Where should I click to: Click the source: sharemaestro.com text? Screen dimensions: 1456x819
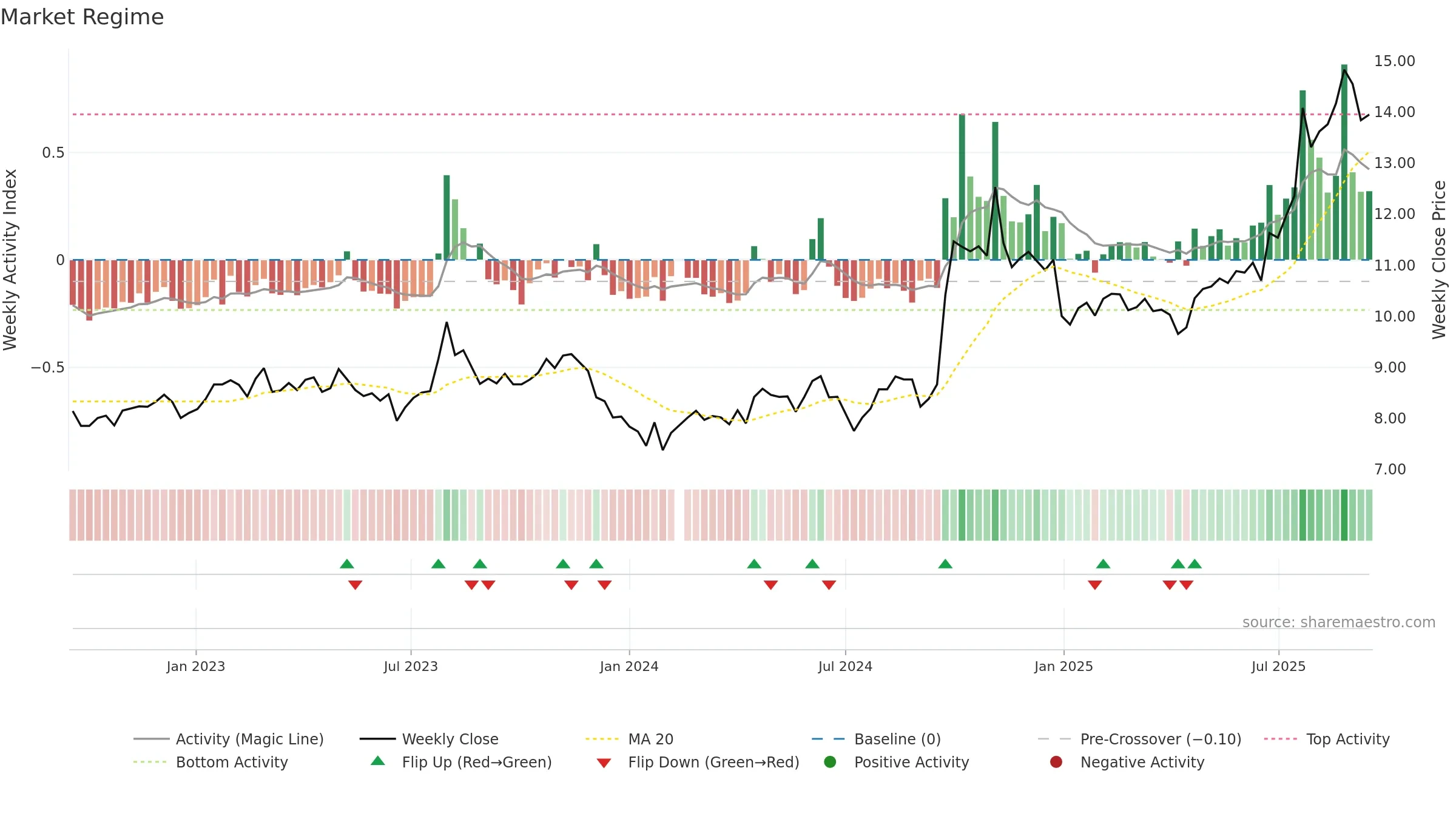tap(1339, 622)
